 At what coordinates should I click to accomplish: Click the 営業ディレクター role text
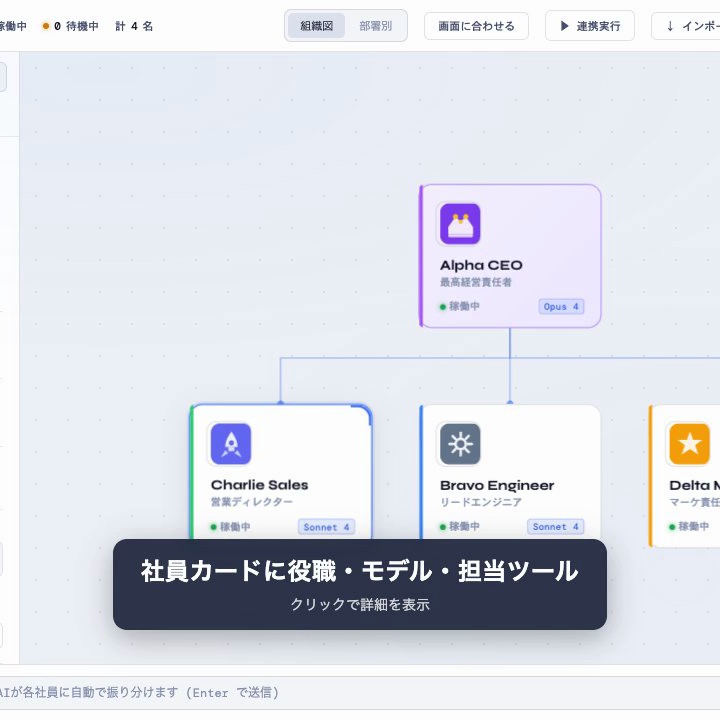pyautogui.click(x=252, y=501)
